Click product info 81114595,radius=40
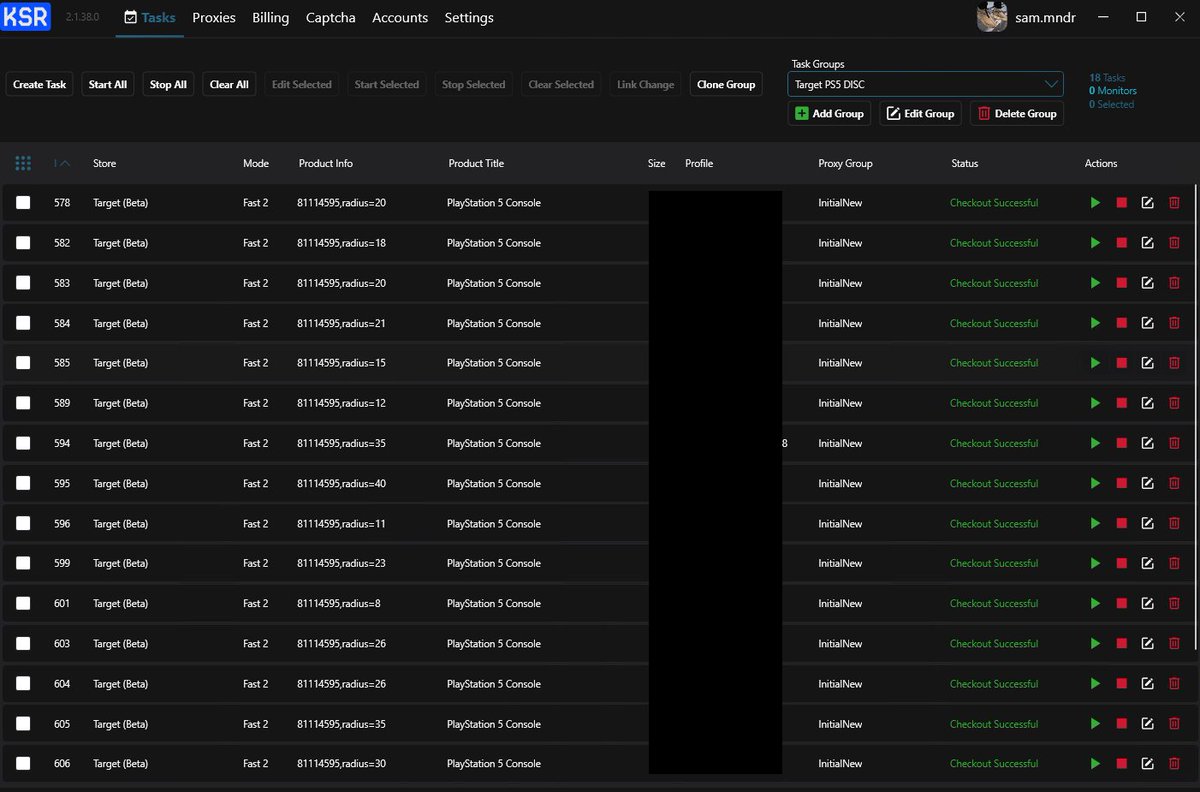 point(341,483)
